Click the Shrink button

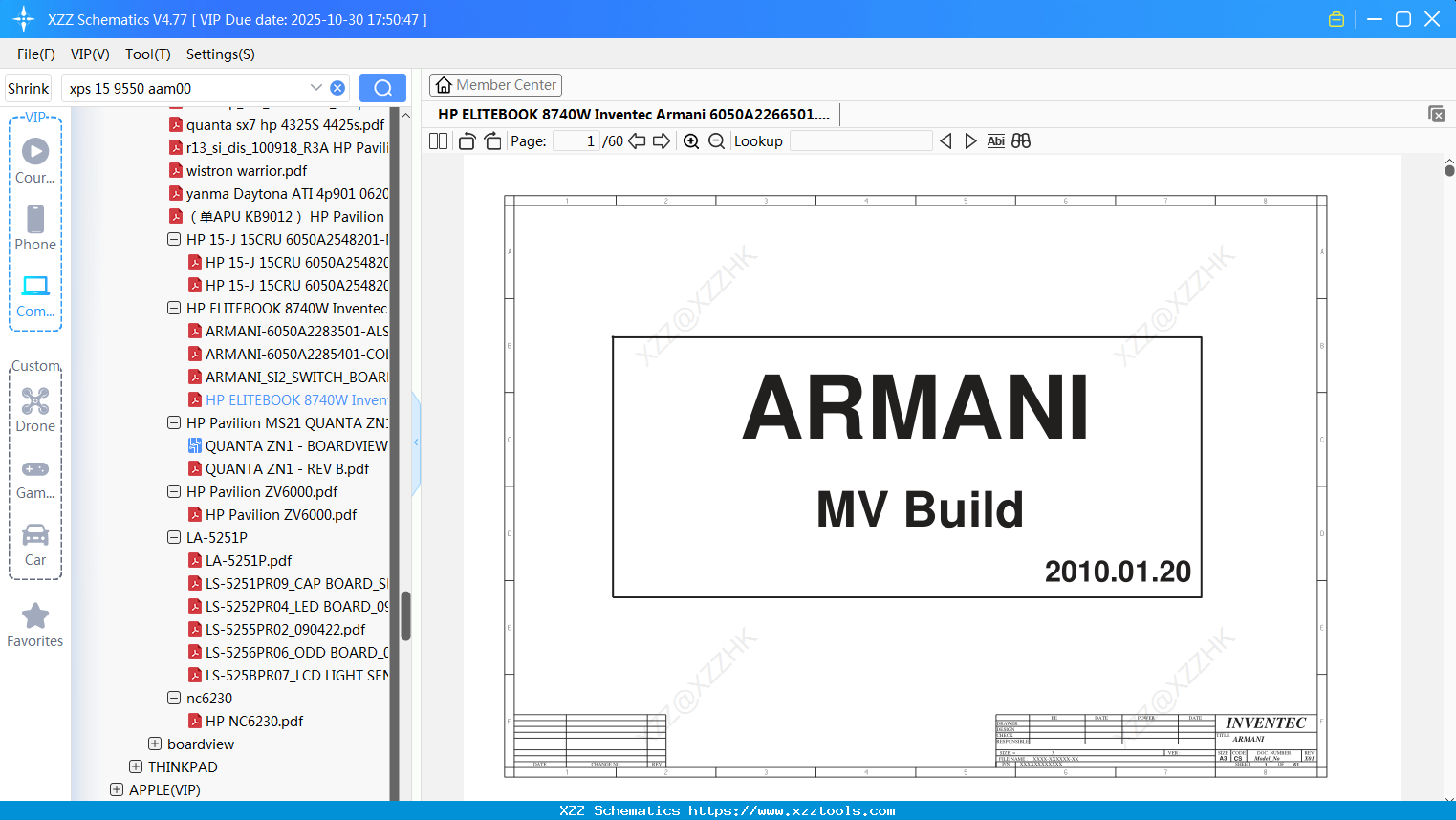tap(29, 88)
